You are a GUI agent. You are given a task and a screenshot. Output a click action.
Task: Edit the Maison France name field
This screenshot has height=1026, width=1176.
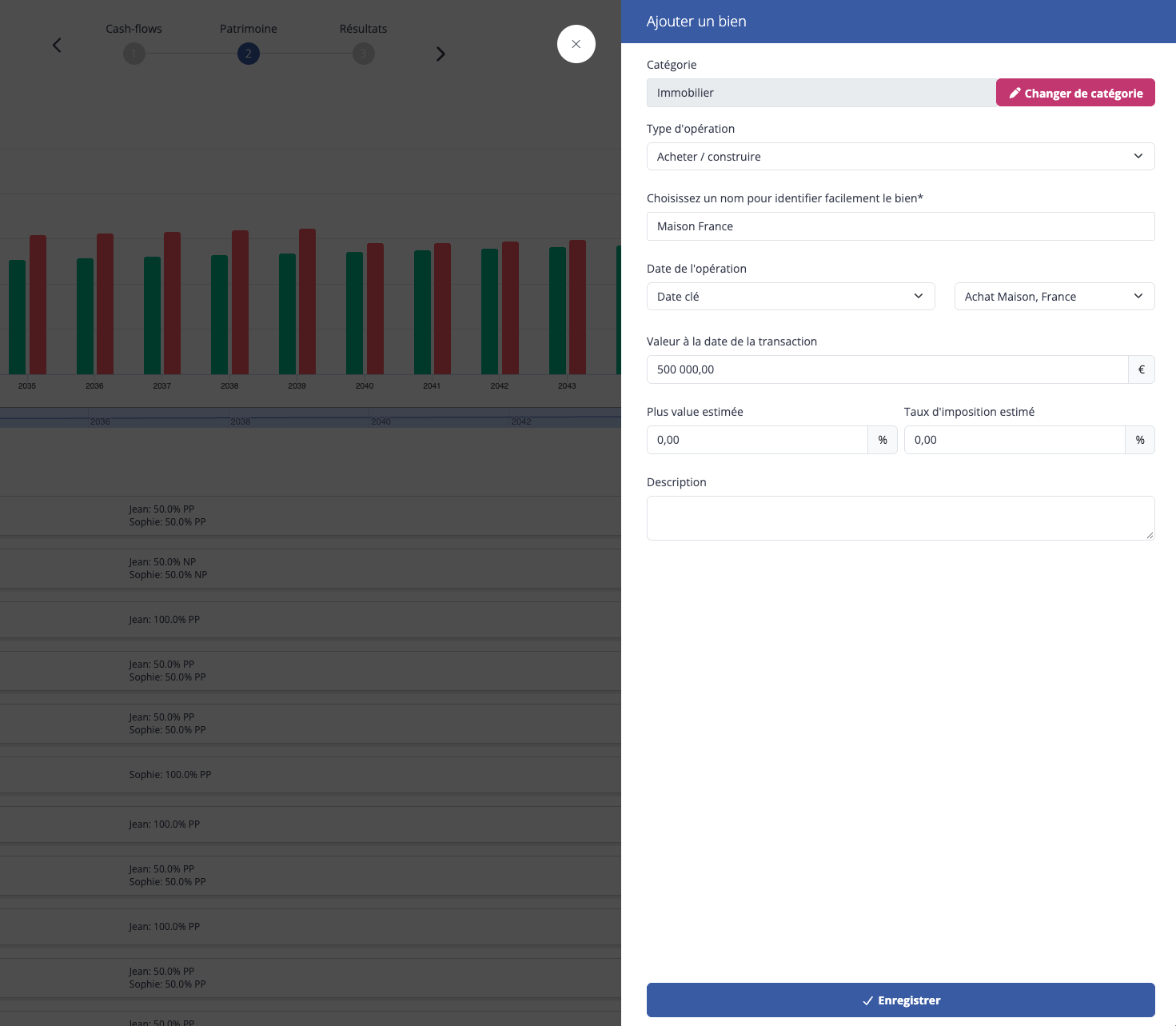tap(901, 226)
